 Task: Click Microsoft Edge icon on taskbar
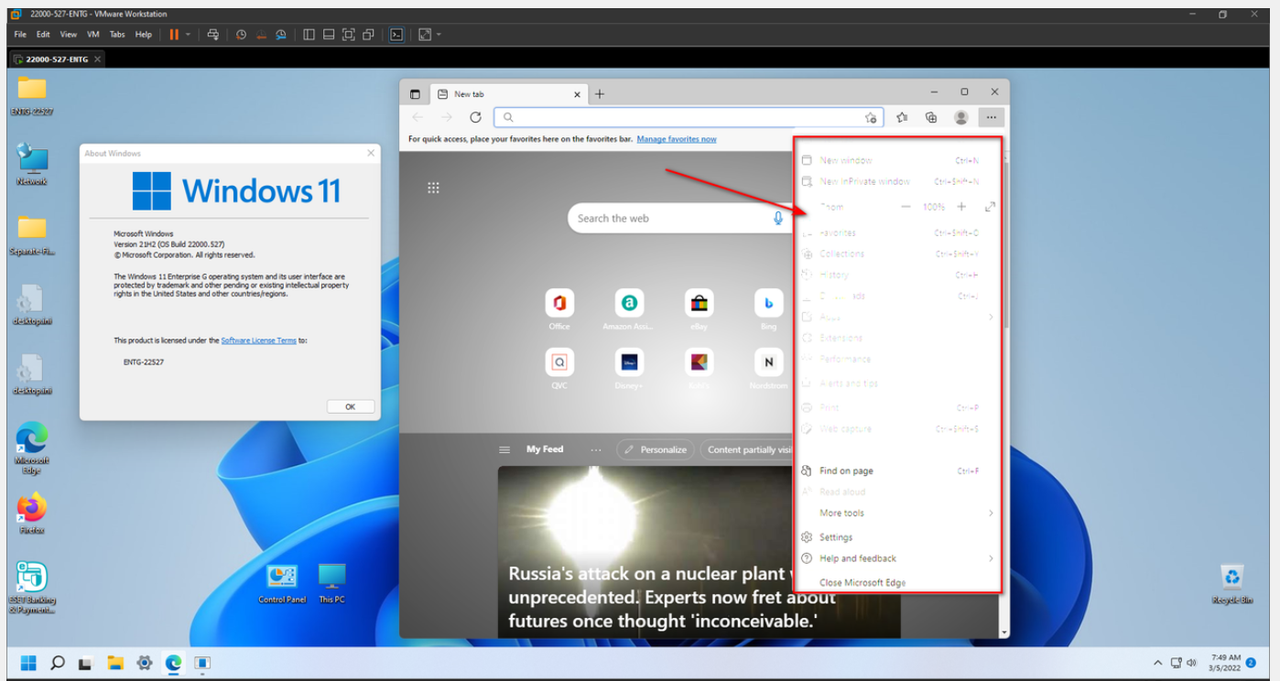(173, 662)
